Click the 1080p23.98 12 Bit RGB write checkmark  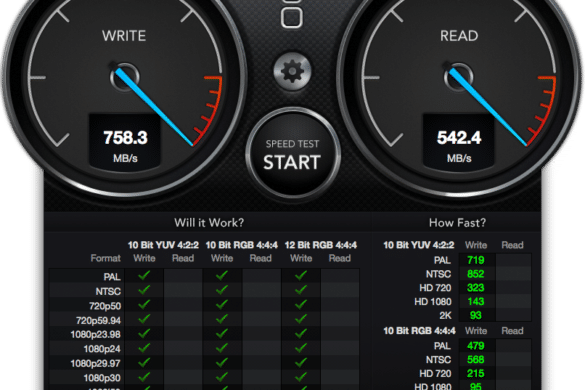(301, 333)
